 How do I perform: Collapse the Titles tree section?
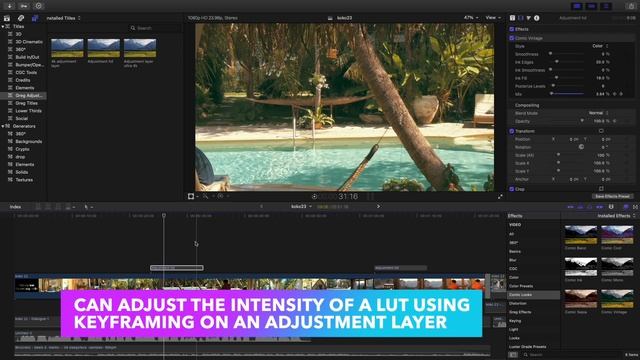3,27
